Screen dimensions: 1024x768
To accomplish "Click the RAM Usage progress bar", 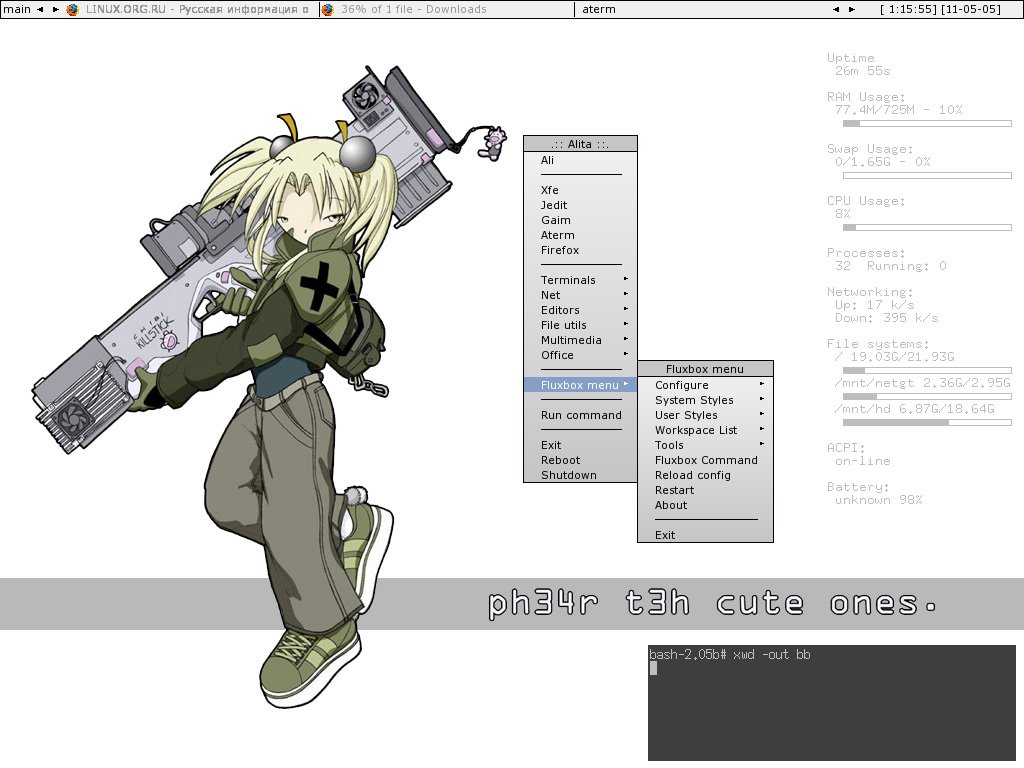I will [926, 124].
